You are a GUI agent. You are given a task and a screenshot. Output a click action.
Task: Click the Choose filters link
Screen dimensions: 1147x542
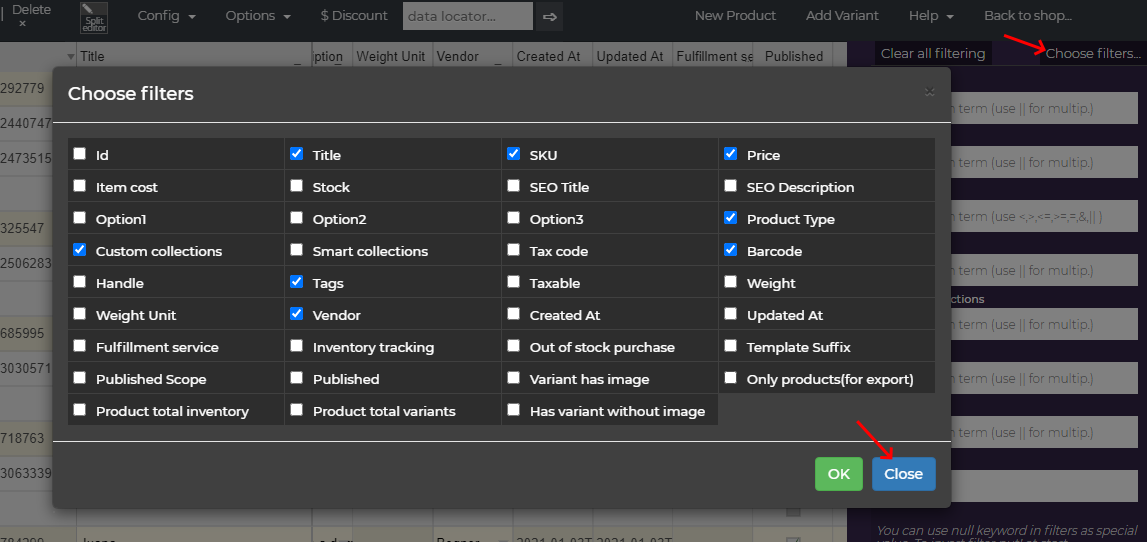pyautogui.click(x=1092, y=54)
